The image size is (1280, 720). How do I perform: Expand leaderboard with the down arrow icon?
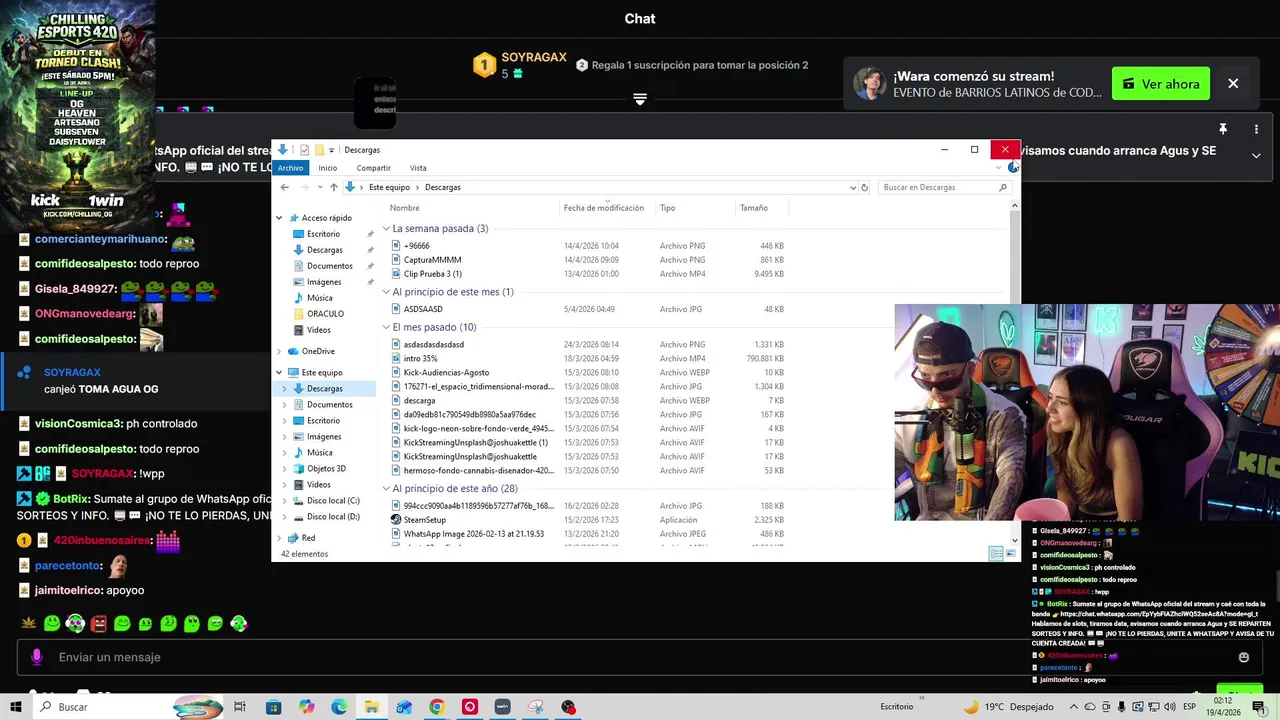[x=640, y=99]
